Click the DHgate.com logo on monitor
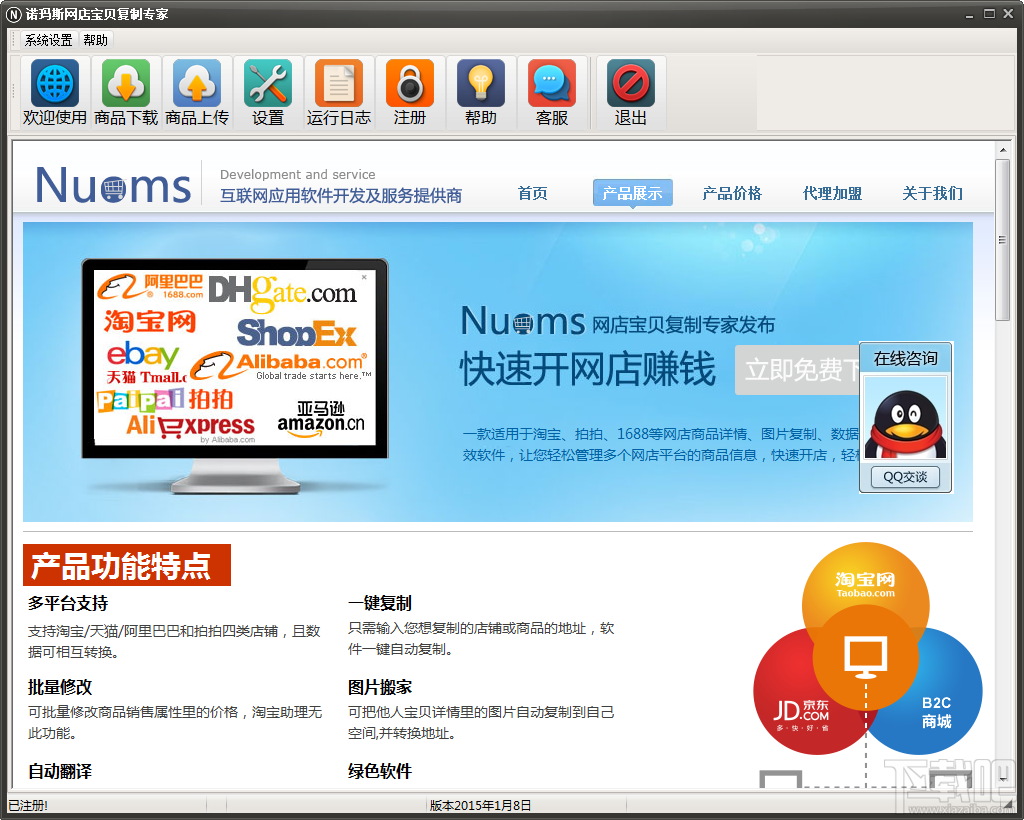The width and height of the screenshot is (1024, 820). coord(283,292)
